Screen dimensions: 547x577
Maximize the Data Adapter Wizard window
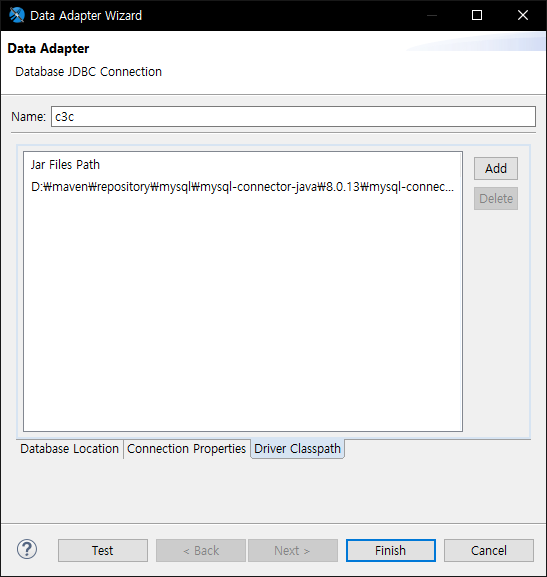pos(477,15)
